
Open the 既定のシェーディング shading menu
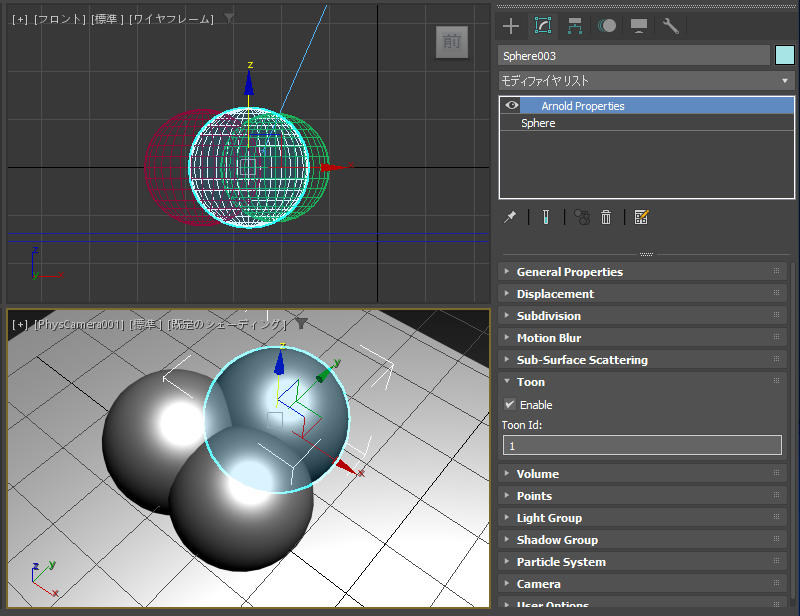pos(227,325)
